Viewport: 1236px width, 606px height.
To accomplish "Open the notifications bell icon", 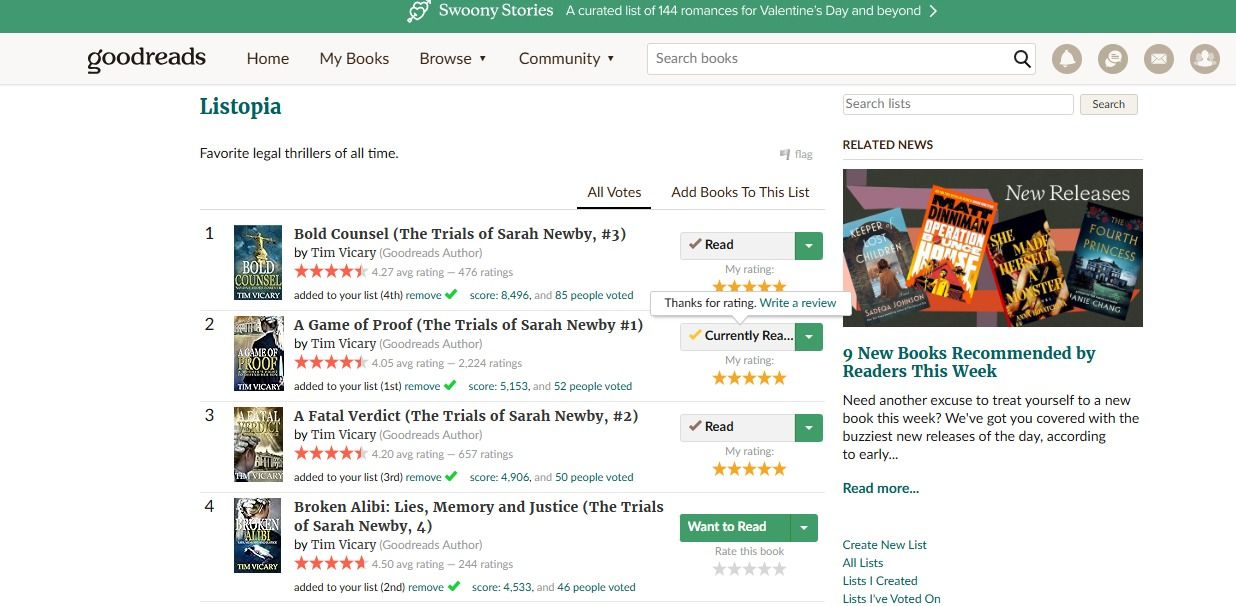I will 1067,59.
